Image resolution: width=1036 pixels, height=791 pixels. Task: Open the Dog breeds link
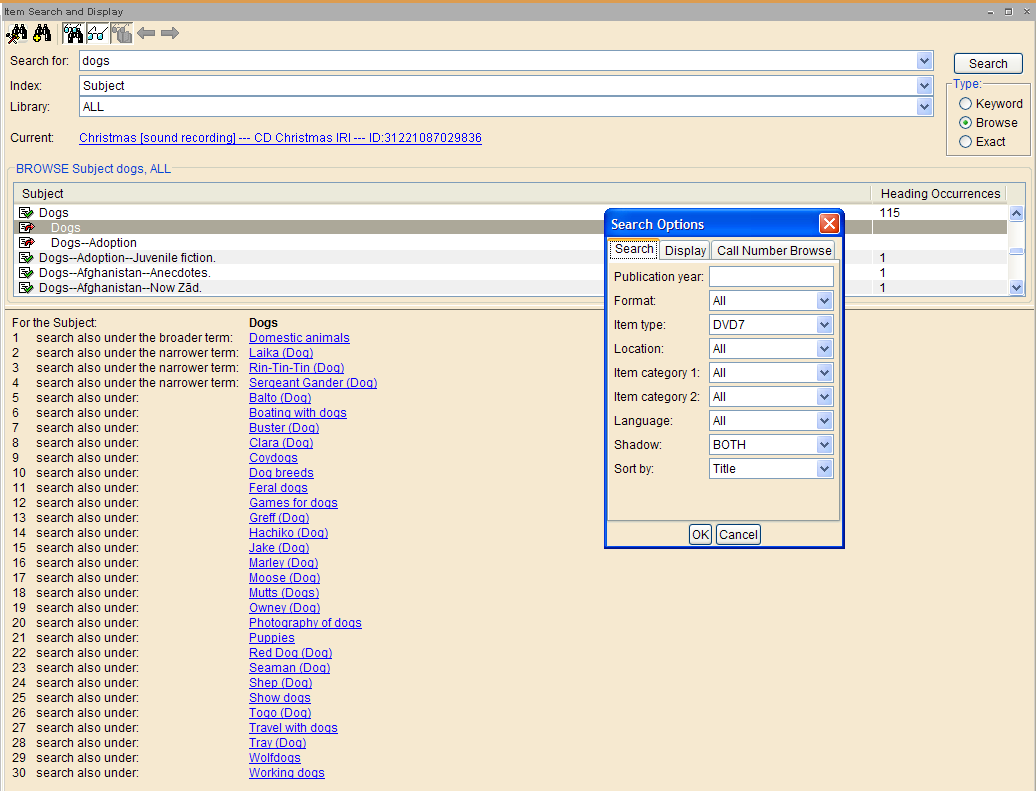click(281, 473)
